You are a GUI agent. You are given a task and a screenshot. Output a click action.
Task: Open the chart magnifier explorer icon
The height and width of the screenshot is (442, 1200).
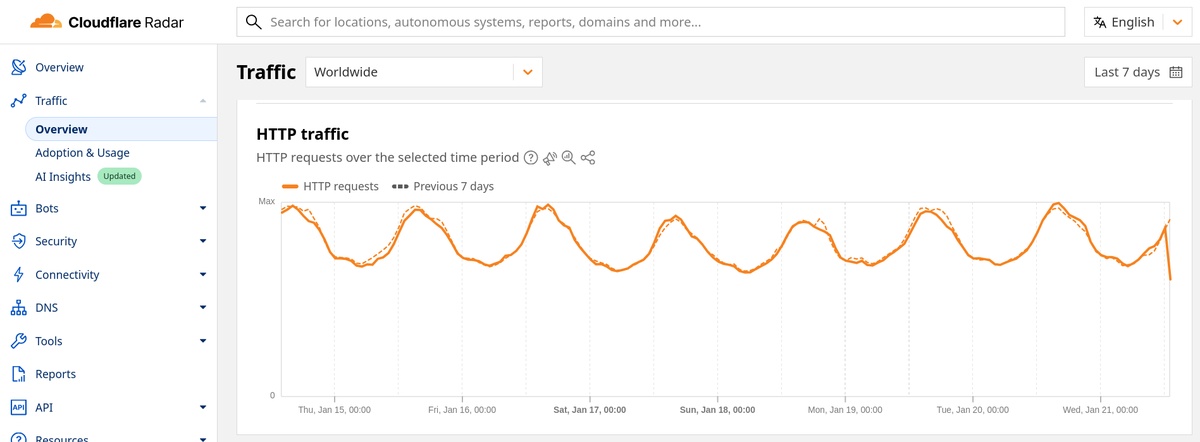568,158
